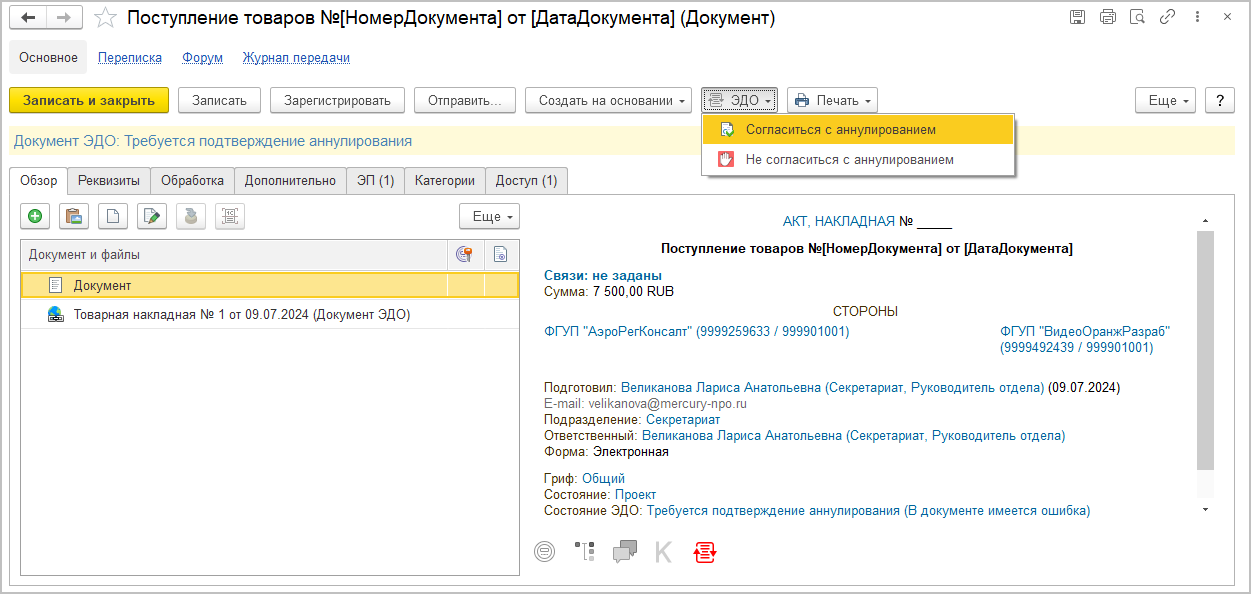1251x594 pixels.
Task: Click the green add file icon
Action: [x=35, y=216]
